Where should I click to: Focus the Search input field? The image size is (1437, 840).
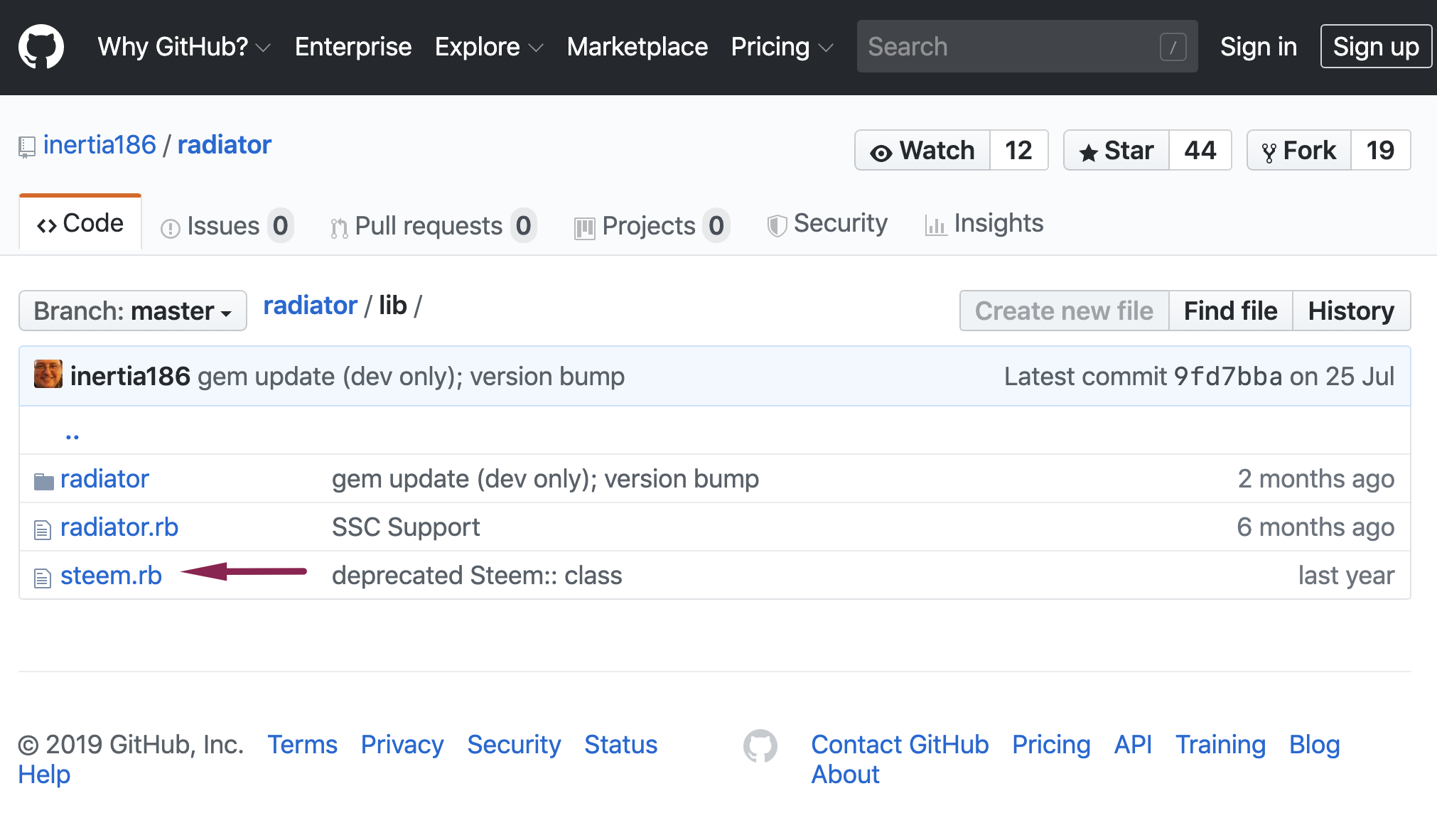pos(1027,47)
